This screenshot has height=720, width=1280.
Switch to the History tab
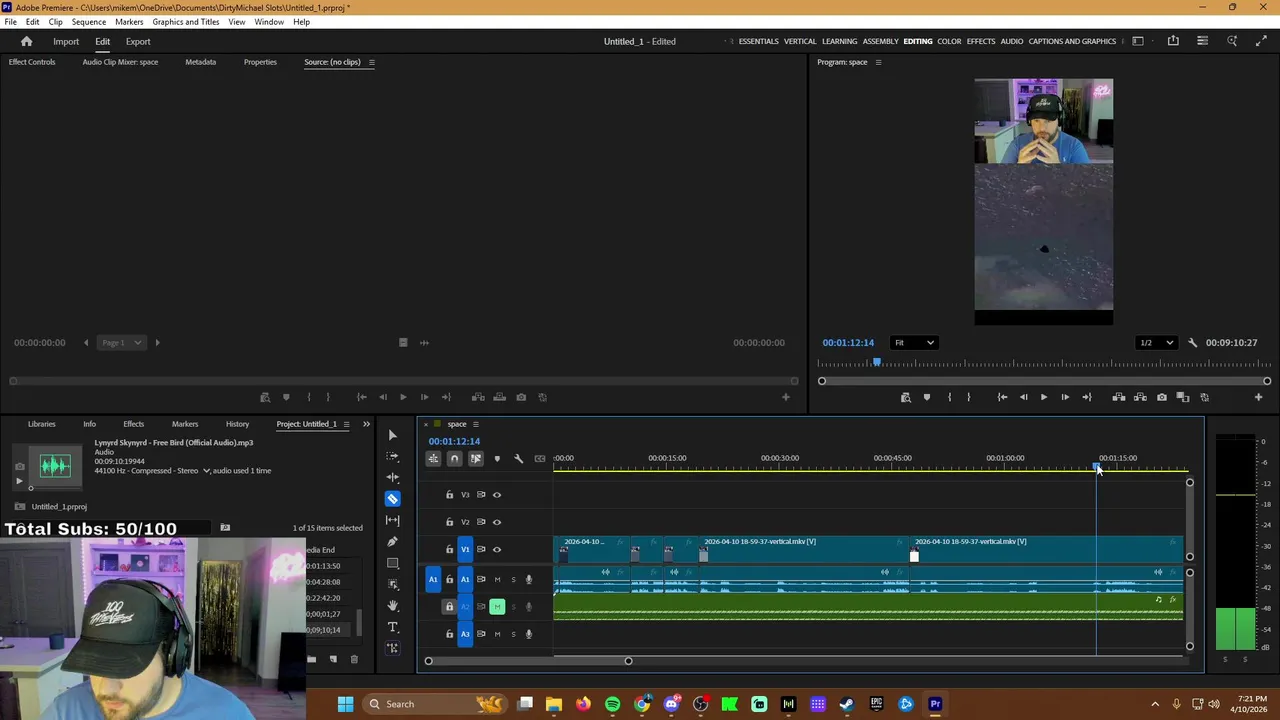[x=237, y=424]
